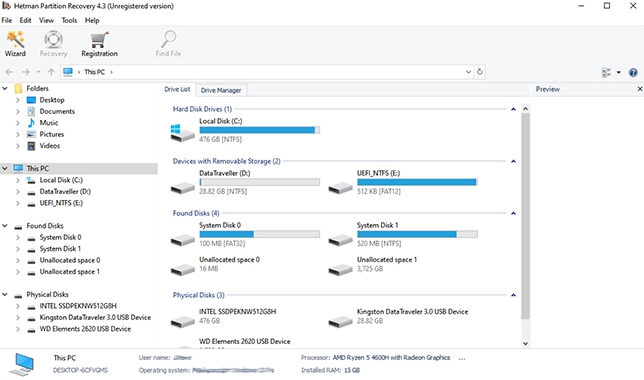The width and height of the screenshot is (644, 380).
Task: Refresh the address bar location
Action: 480,72
